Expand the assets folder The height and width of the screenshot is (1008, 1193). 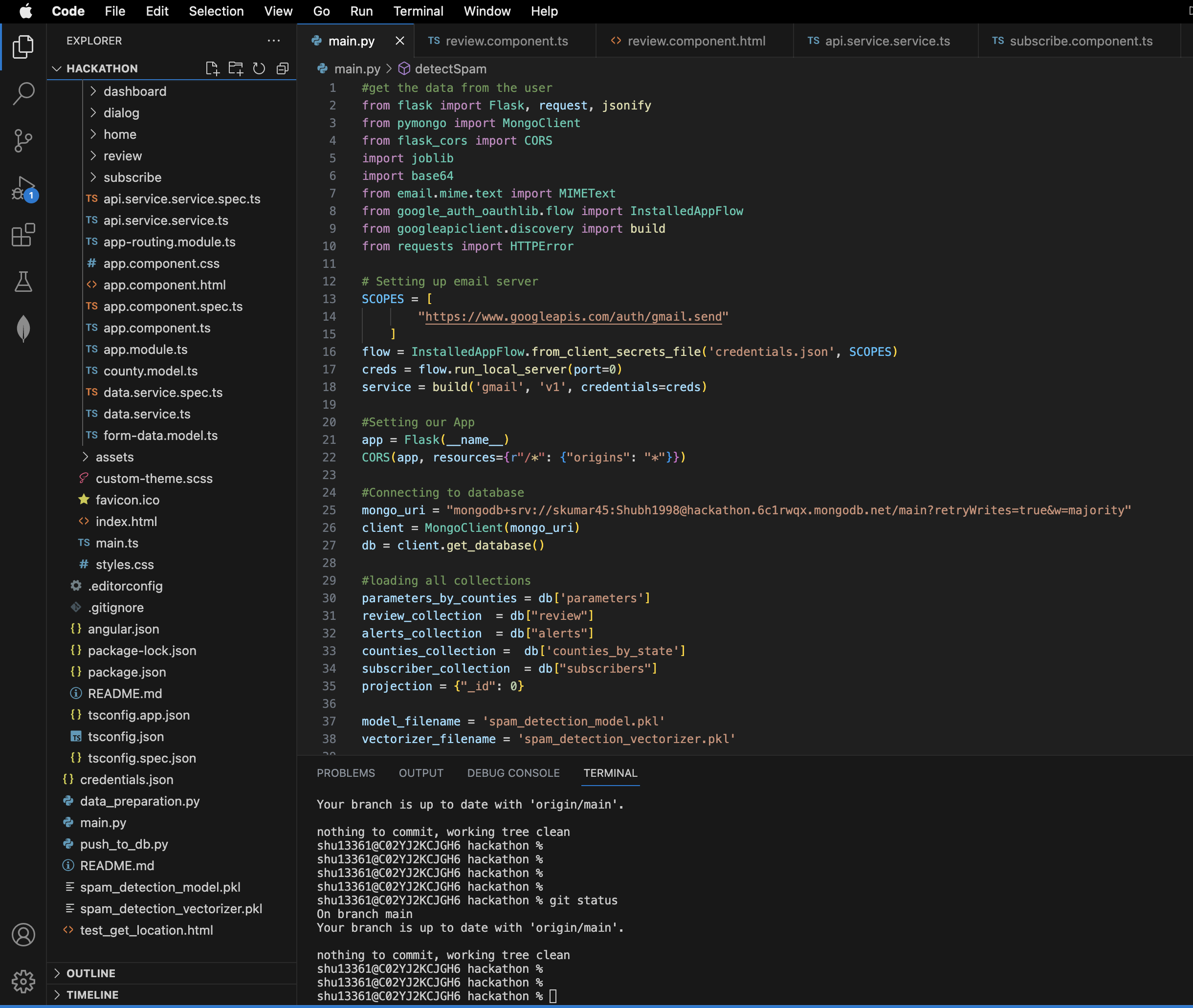pos(114,457)
